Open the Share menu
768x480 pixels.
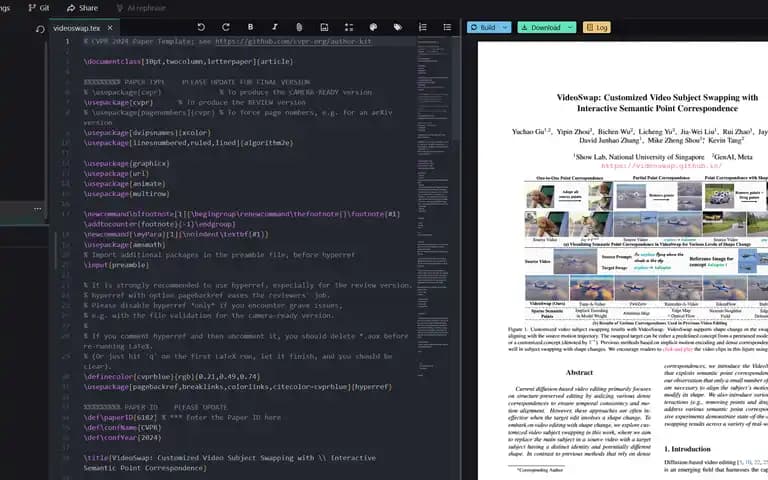[x=82, y=8]
